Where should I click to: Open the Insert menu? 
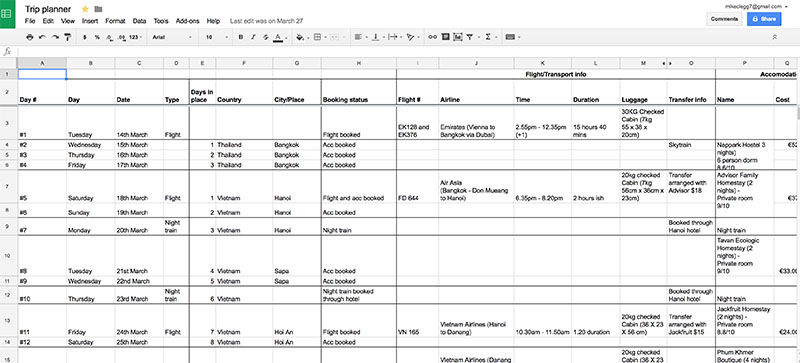pos(90,21)
